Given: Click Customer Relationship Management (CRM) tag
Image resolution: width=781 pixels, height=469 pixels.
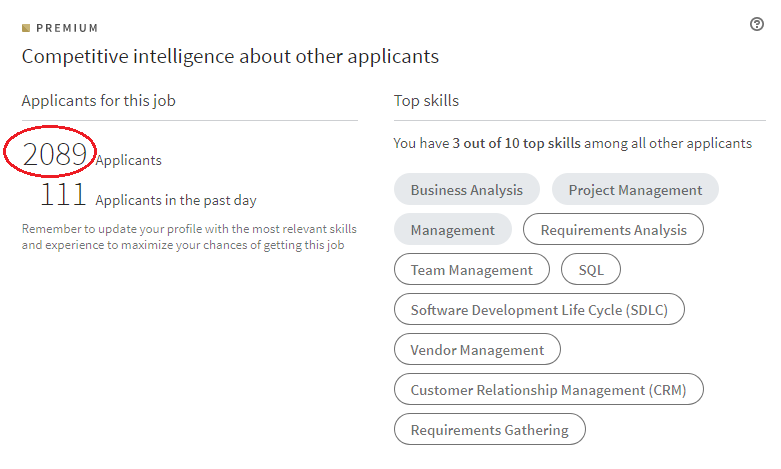Looking at the screenshot, I should 548,389.
